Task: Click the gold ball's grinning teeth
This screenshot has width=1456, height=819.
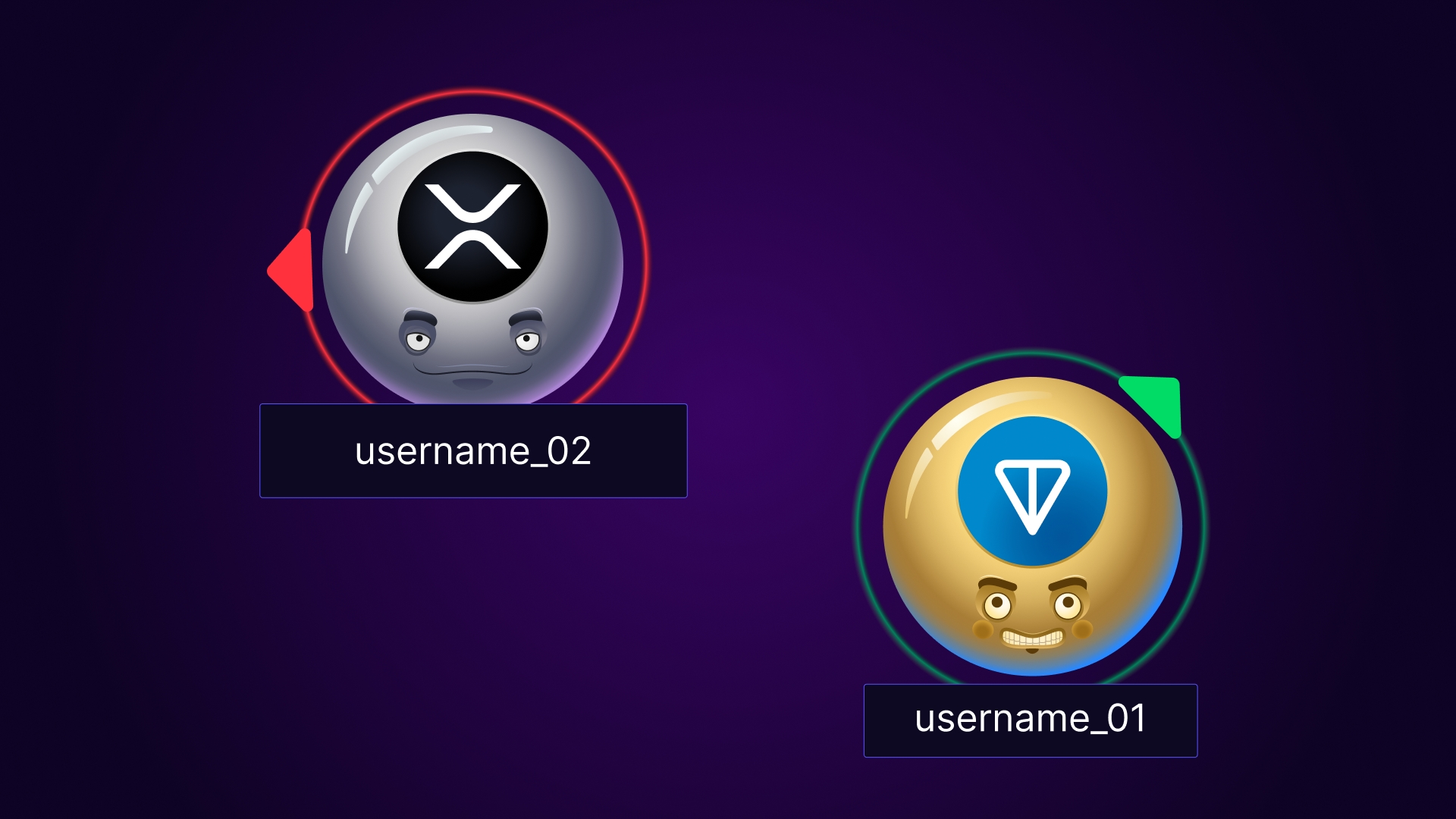Action: click(1032, 639)
